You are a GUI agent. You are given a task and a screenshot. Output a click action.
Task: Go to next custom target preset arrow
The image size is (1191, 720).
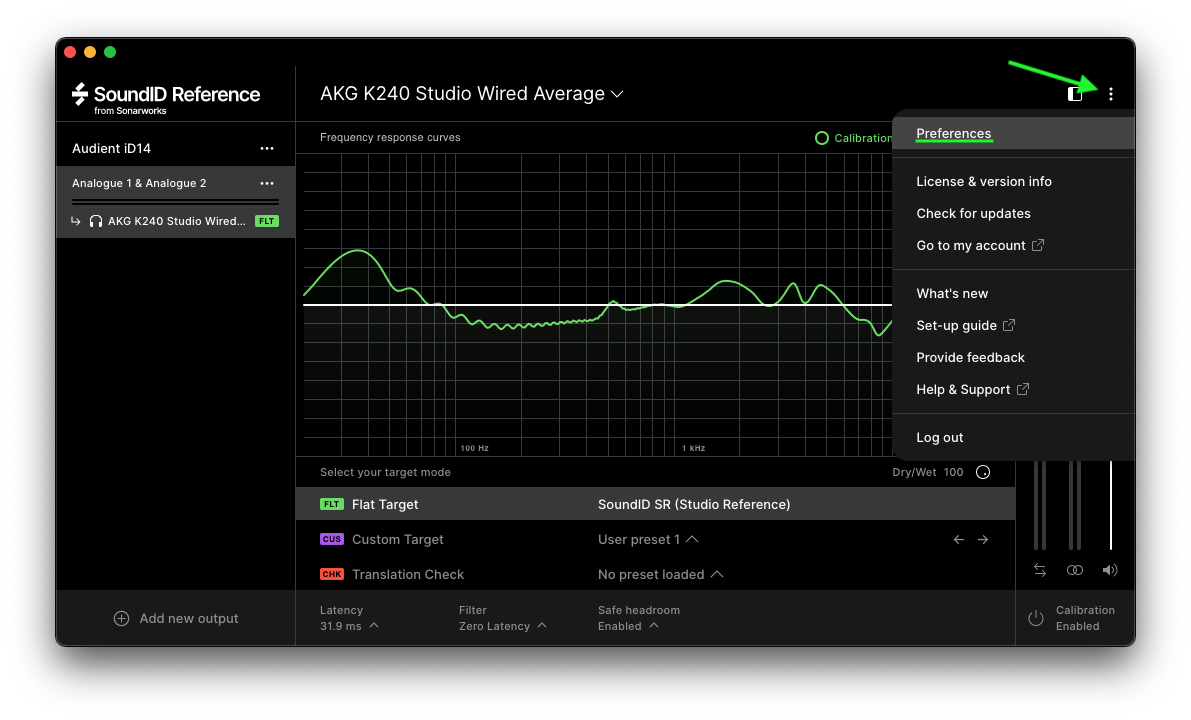click(983, 539)
